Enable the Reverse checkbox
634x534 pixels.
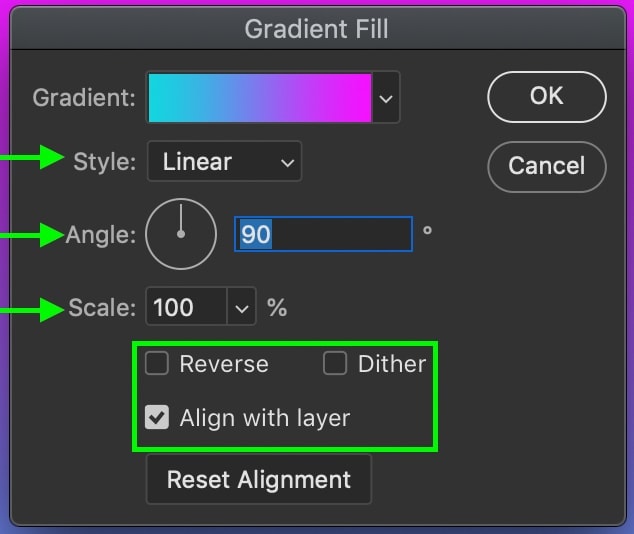click(157, 364)
